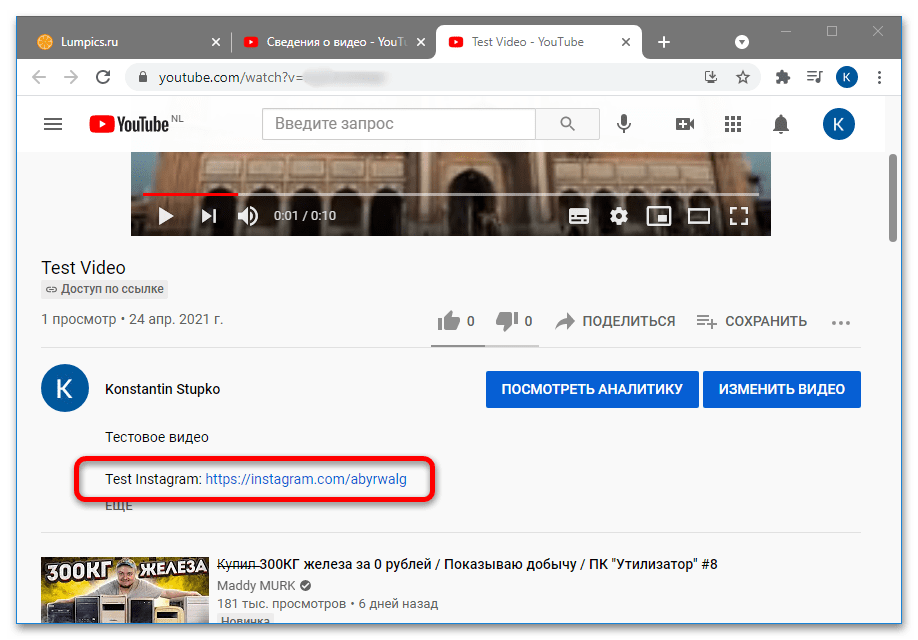The height and width of the screenshot is (640, 918).
Task: Click the search magnifier button
Action: (567, 124)
